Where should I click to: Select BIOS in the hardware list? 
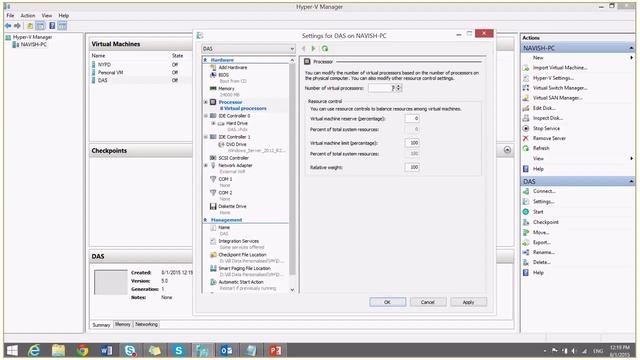pos(223,75)
